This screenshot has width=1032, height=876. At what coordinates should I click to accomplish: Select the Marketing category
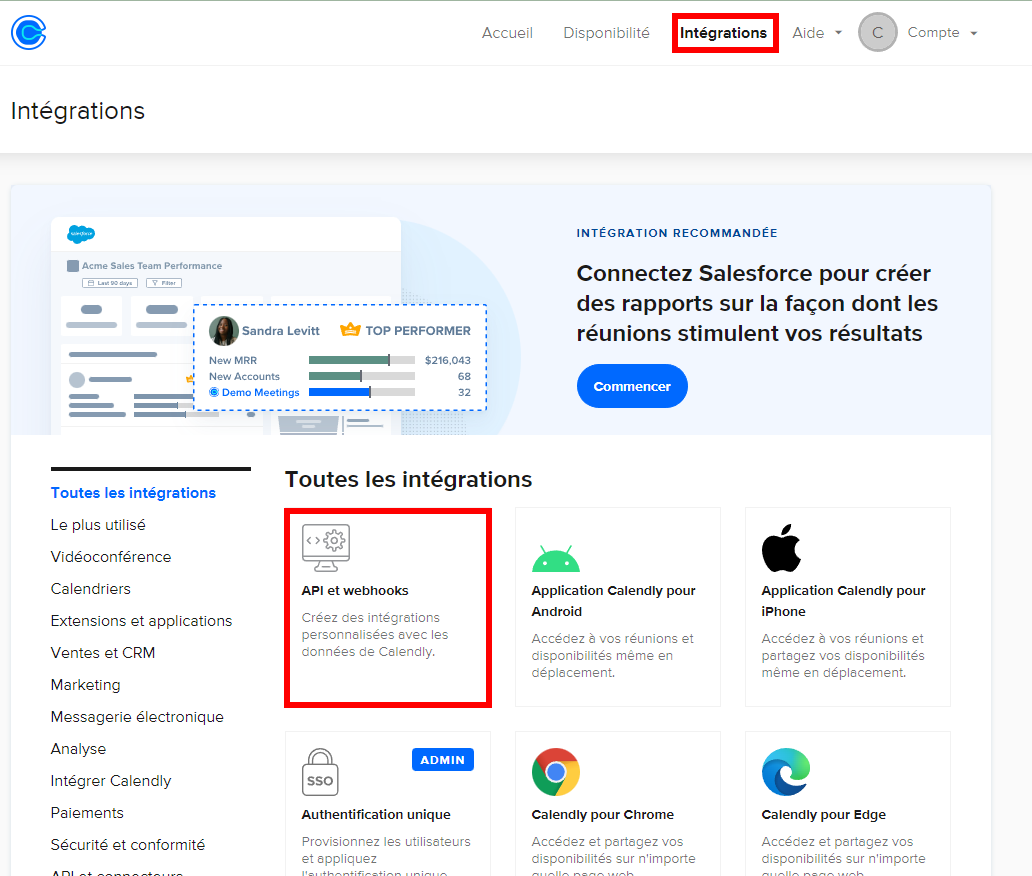click(86, 685)
